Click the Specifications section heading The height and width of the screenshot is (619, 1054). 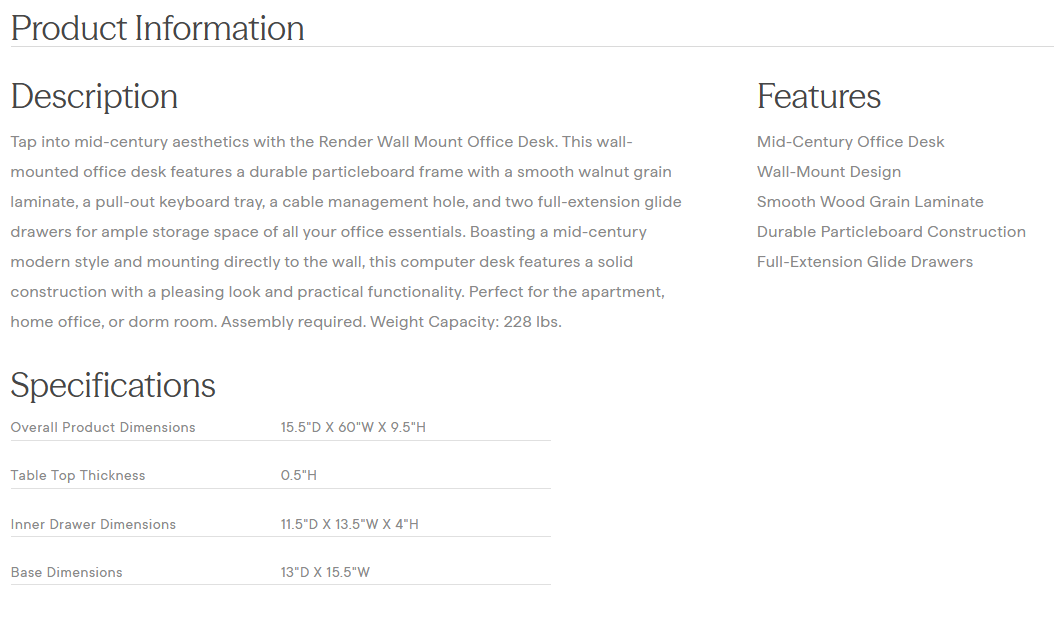pos(113,385)
